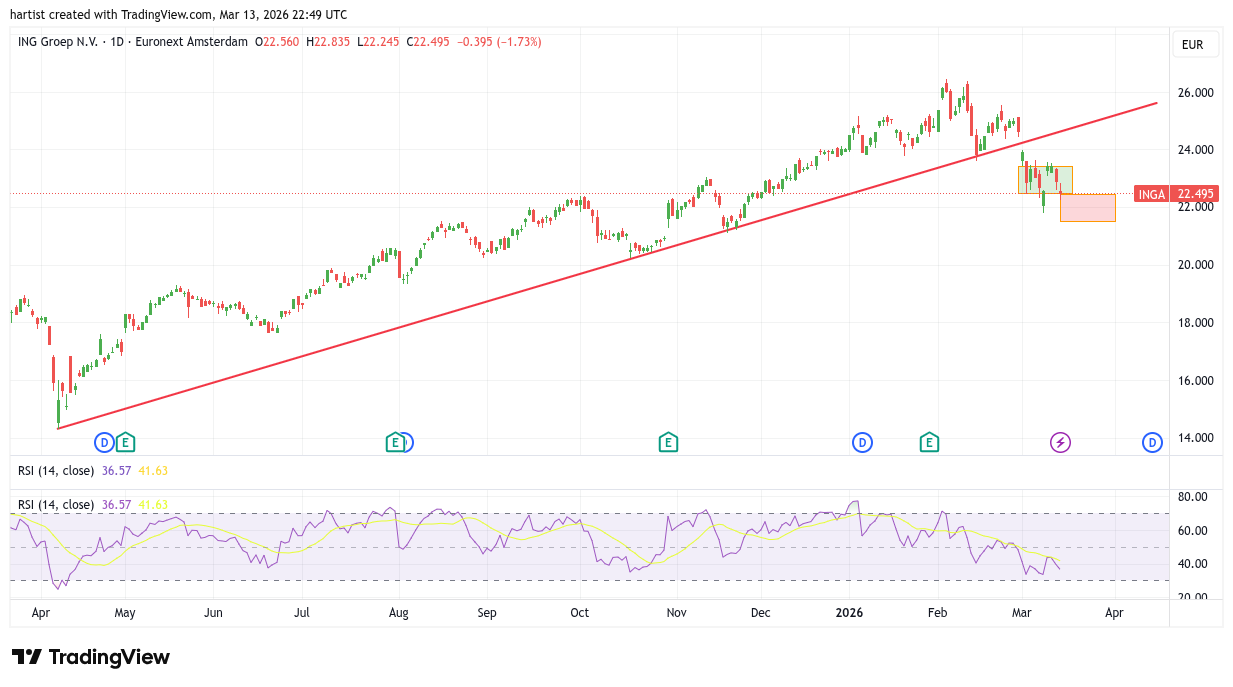Click the lower RSI (14, close) legend
Screen dimensions: 1233x687
point(56,505)
